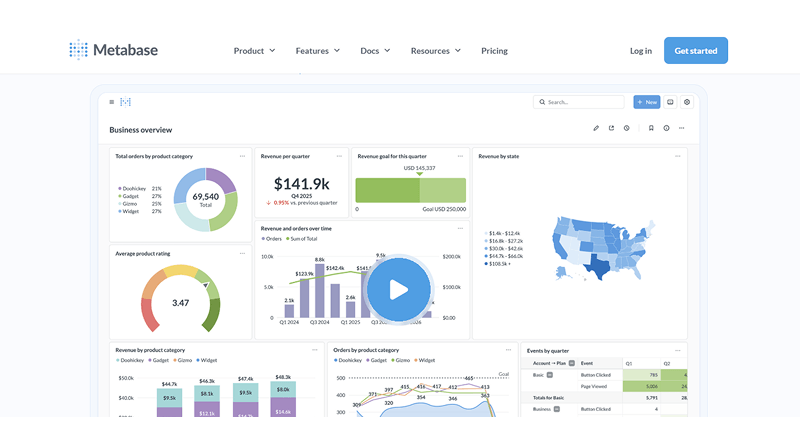Expand the Resources dropdown menu

pyautogui.click(x=436, y=51)
